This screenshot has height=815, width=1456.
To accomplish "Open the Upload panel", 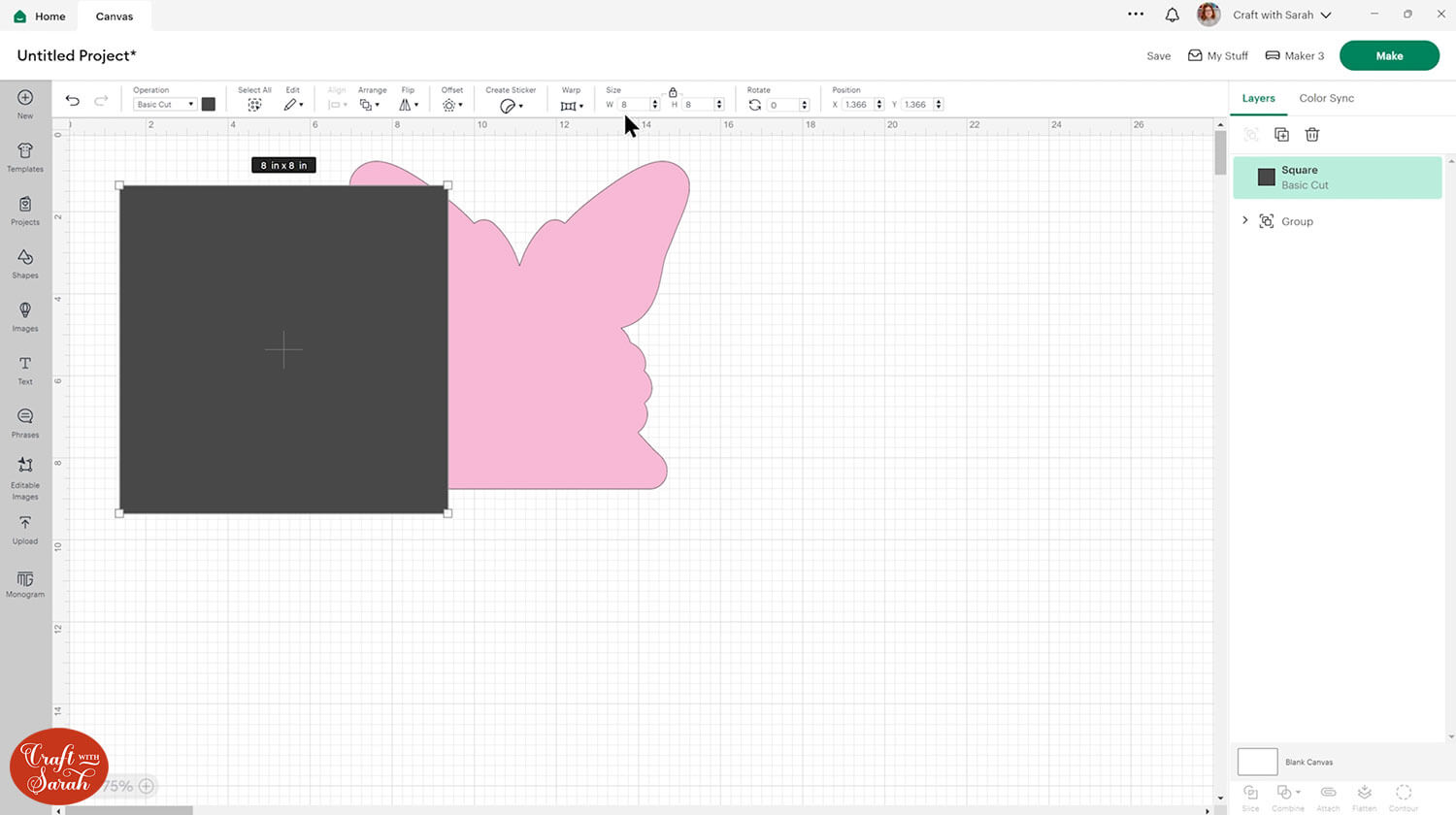I will pos(25,529).
